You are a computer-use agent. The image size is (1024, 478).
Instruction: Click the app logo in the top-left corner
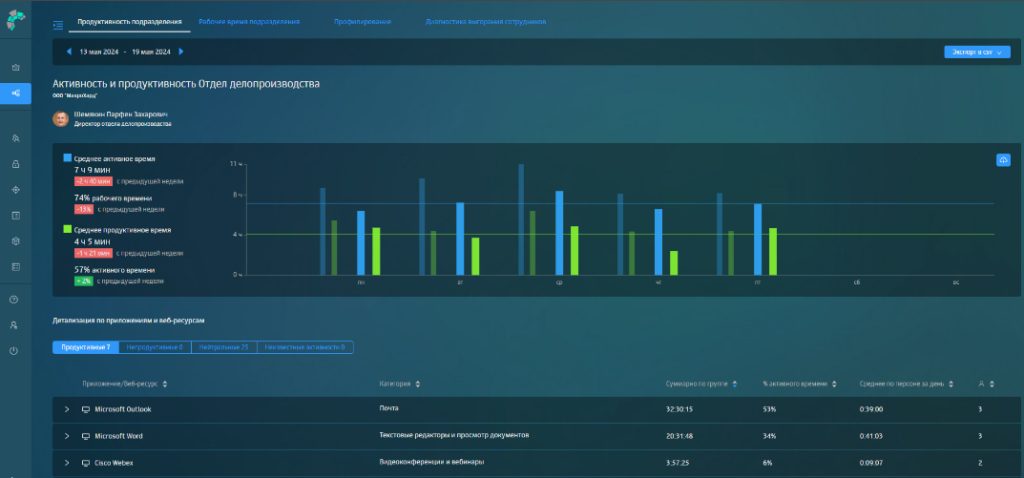[15, 20]
